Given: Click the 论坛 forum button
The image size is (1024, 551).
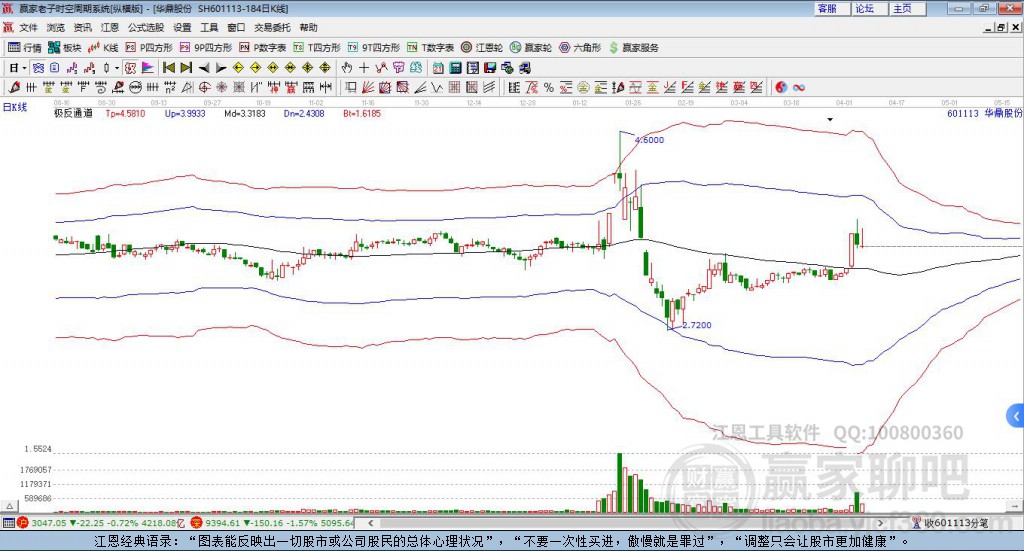Looking at the screenshot, I should [x=869, y=8].
